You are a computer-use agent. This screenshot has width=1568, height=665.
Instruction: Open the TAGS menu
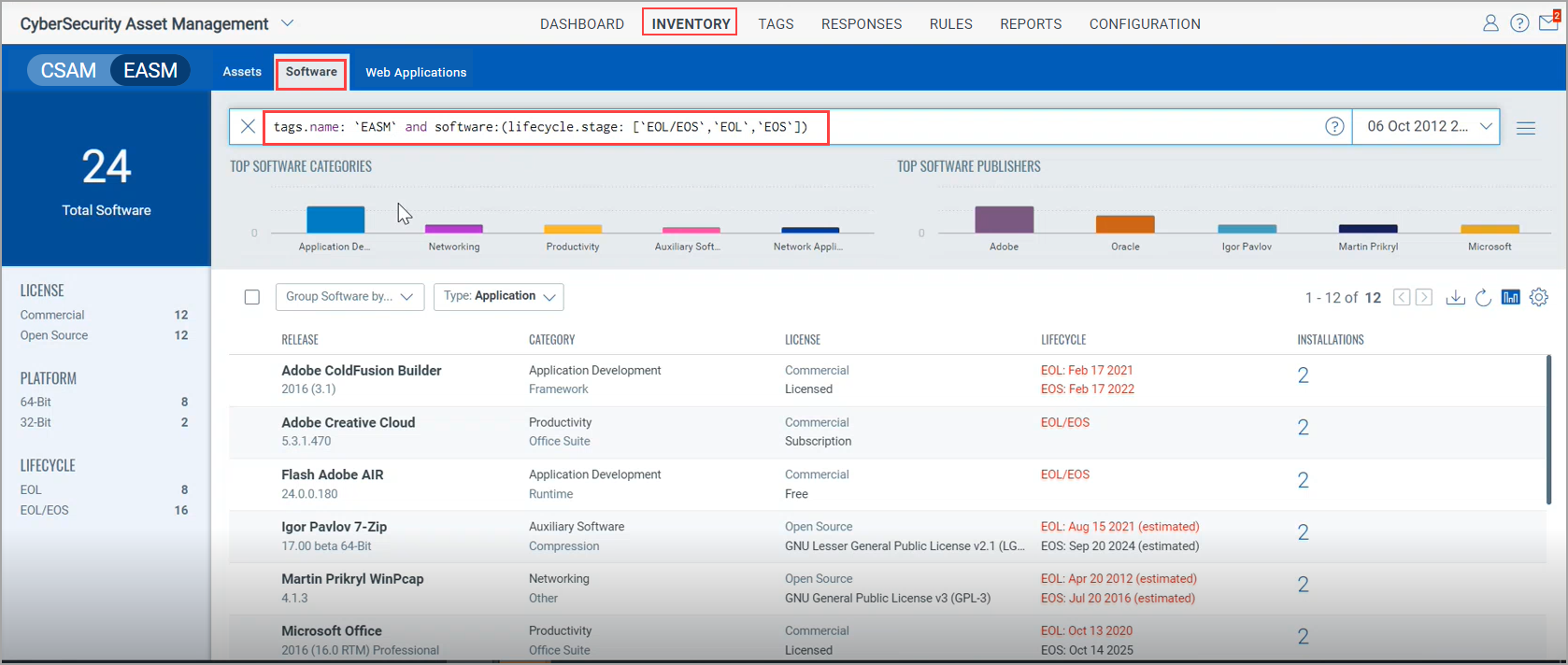pos(776,24)
